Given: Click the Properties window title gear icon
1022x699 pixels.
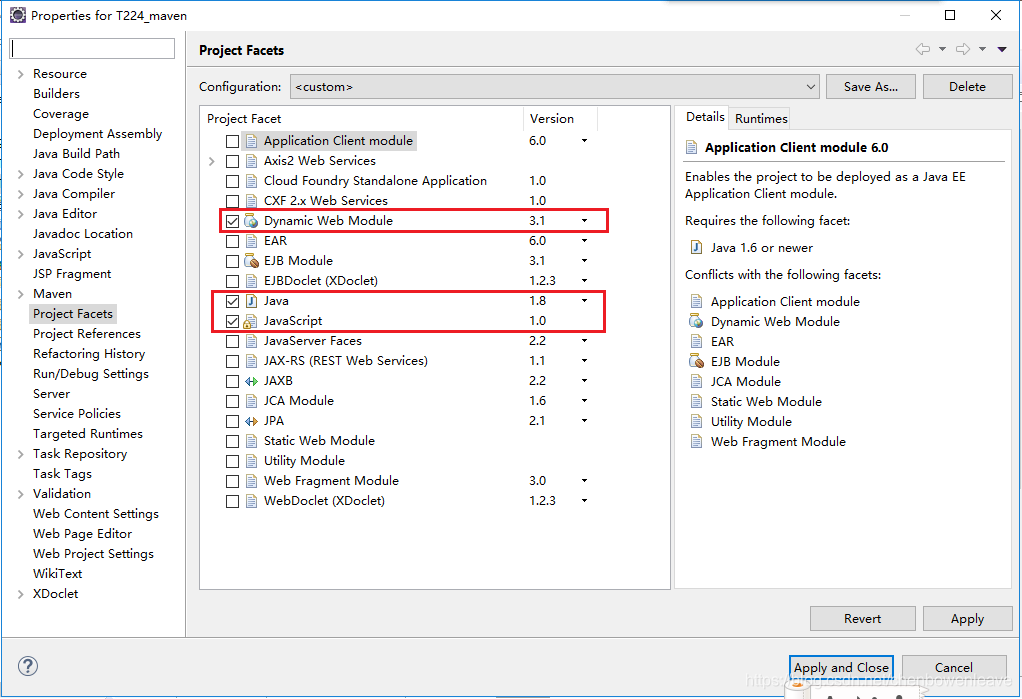Looking at the screenshot, I should click(18, 15).
